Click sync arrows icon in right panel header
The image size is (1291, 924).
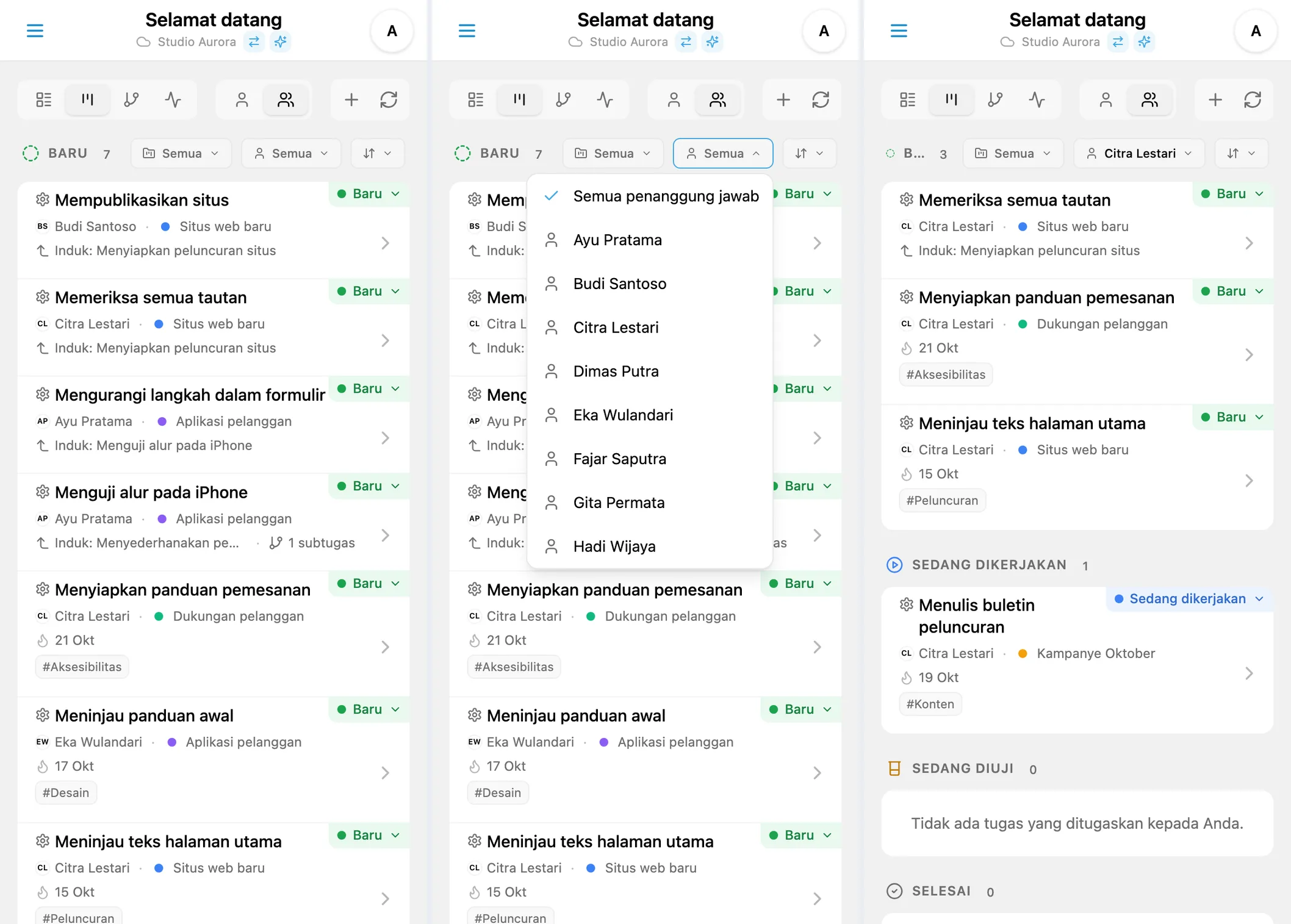coord(1118,41)
